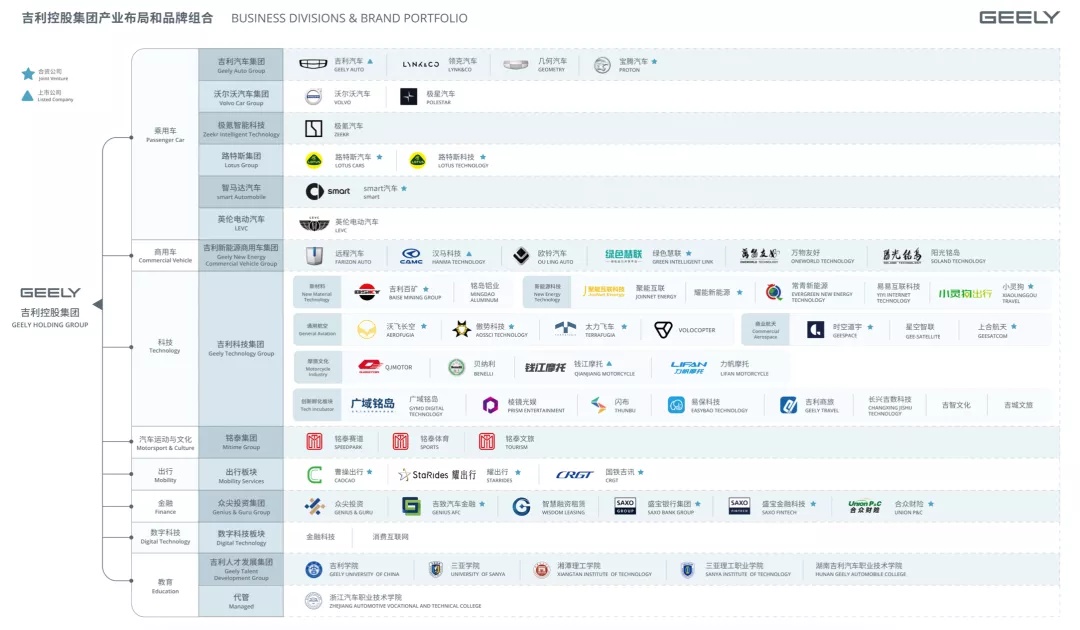Open the Zeekr brand logo

(314, 128)
